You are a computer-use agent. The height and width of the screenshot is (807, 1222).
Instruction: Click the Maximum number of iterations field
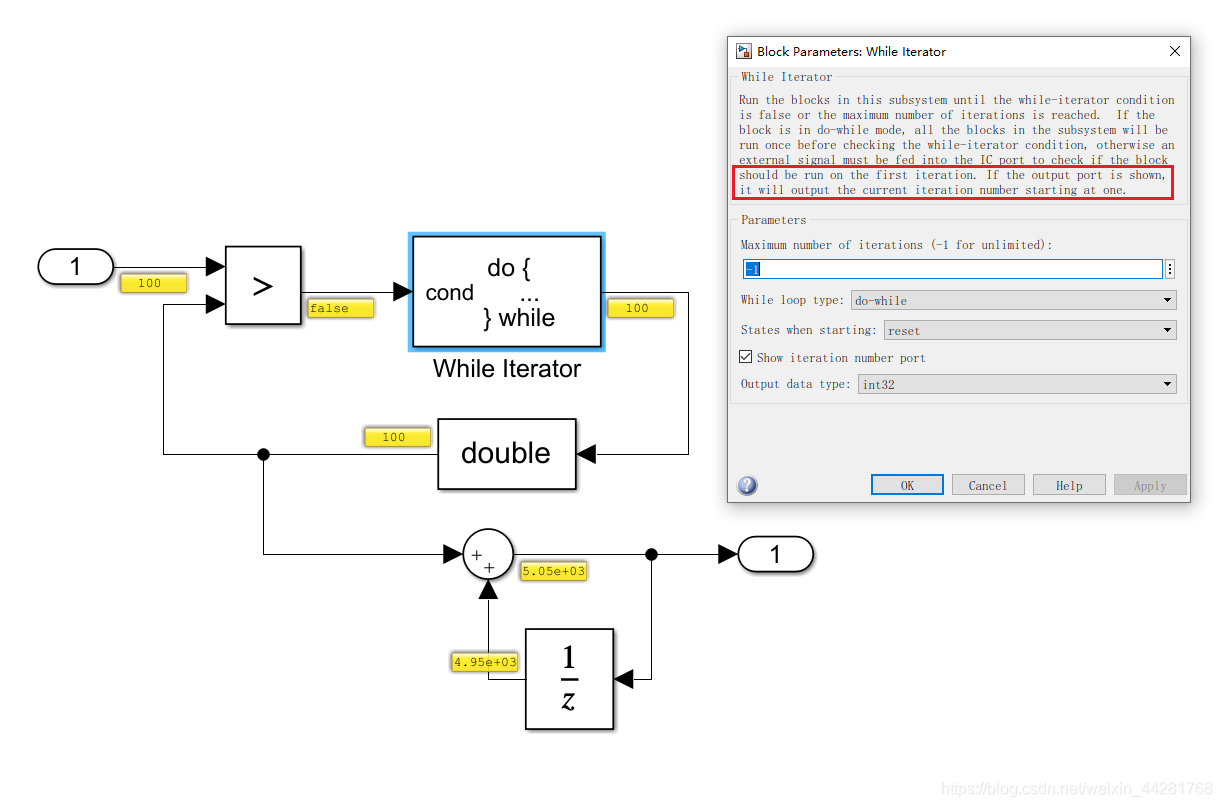click(x=950, y=268)
